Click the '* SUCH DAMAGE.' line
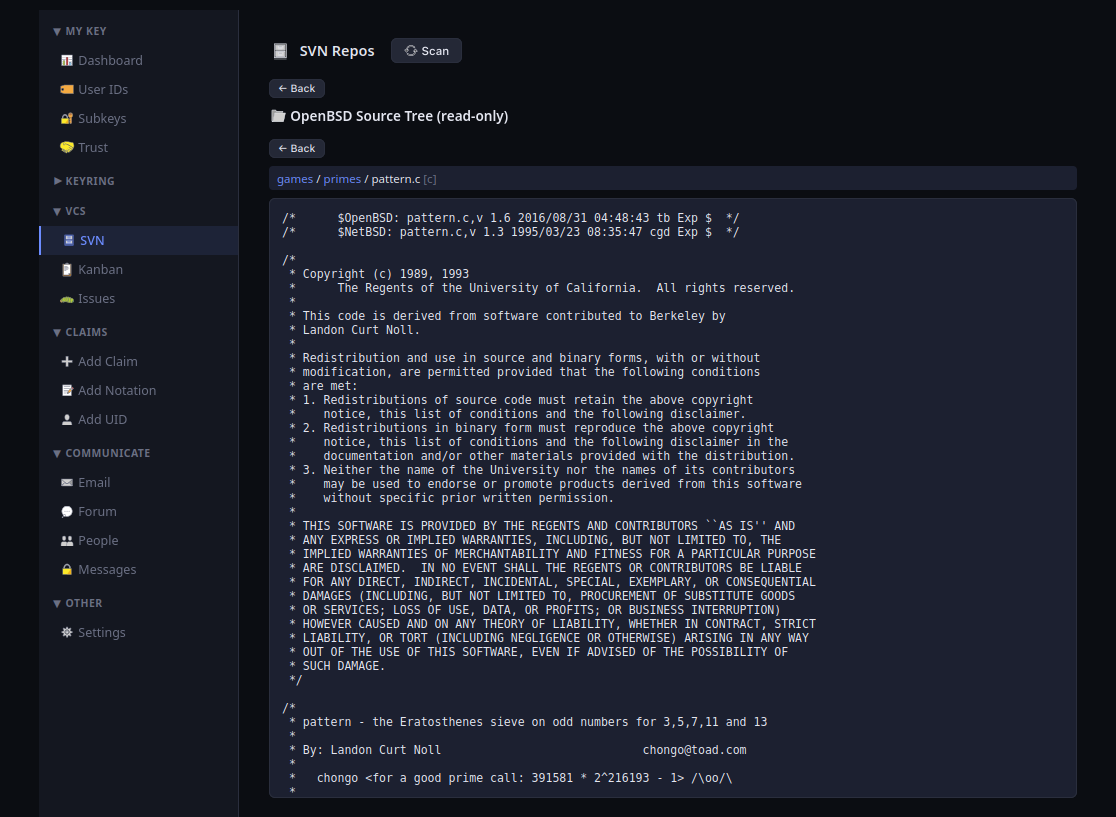1116x817 pixels. [x=337, y=666]
